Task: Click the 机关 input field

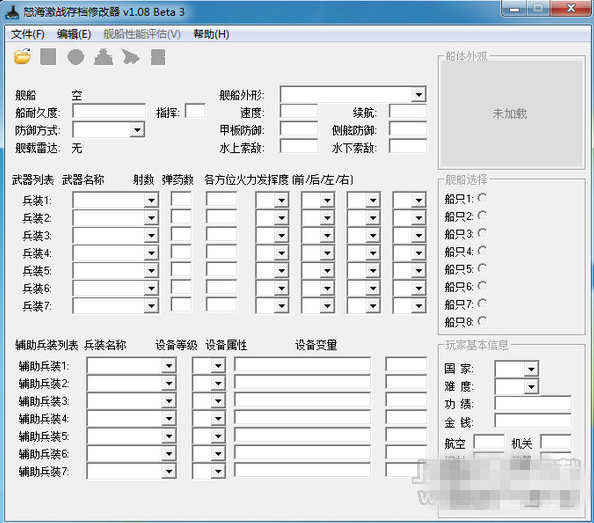Action: click(x=556, y=442)
